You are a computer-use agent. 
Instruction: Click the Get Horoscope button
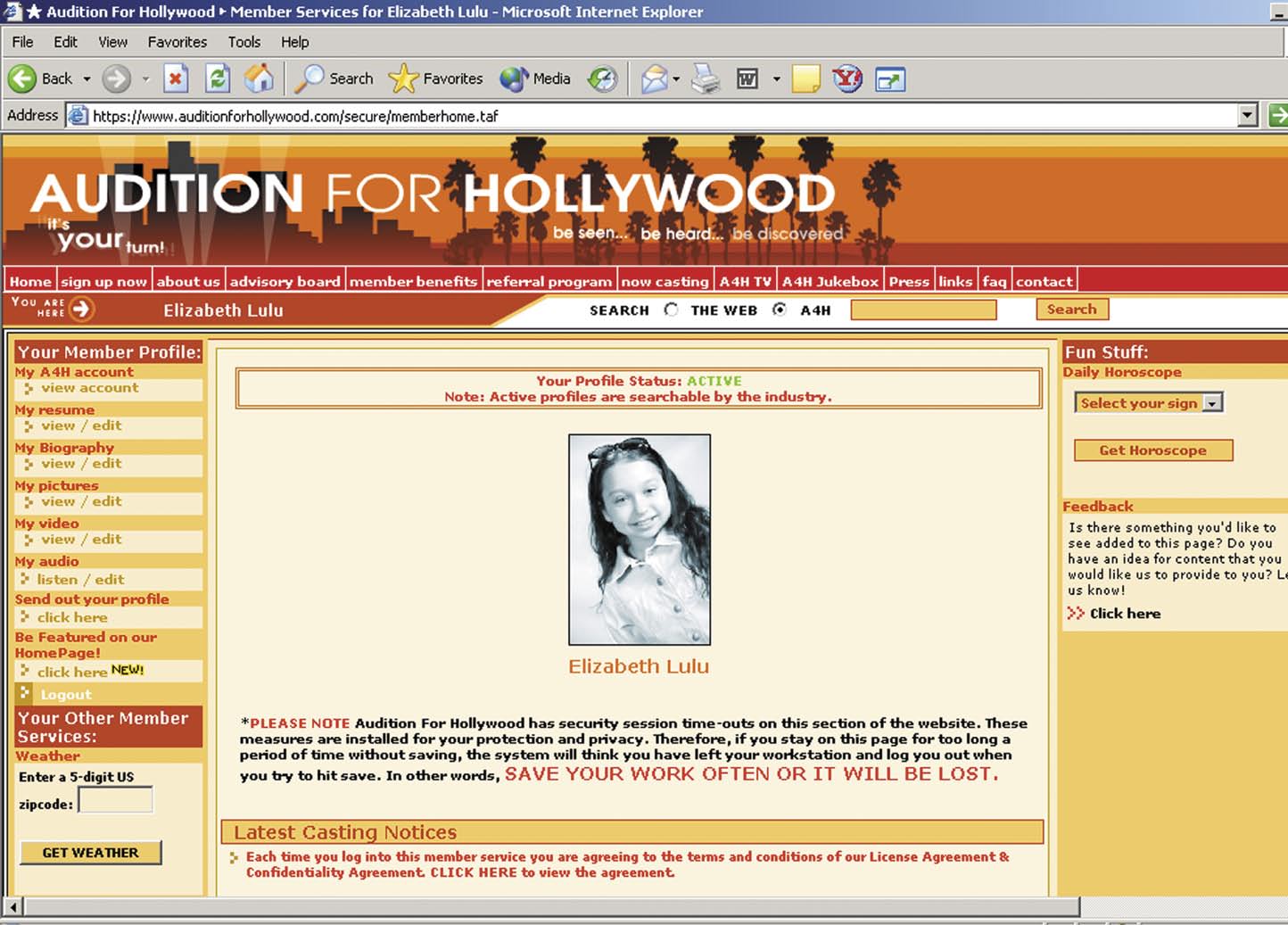tap(1153, 450)
